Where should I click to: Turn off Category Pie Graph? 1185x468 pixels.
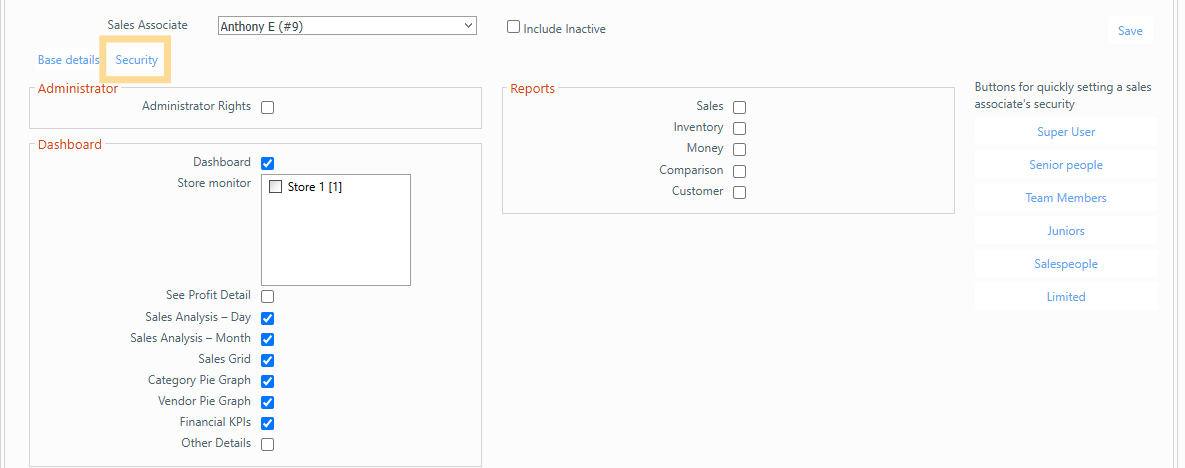pos(268,381)
